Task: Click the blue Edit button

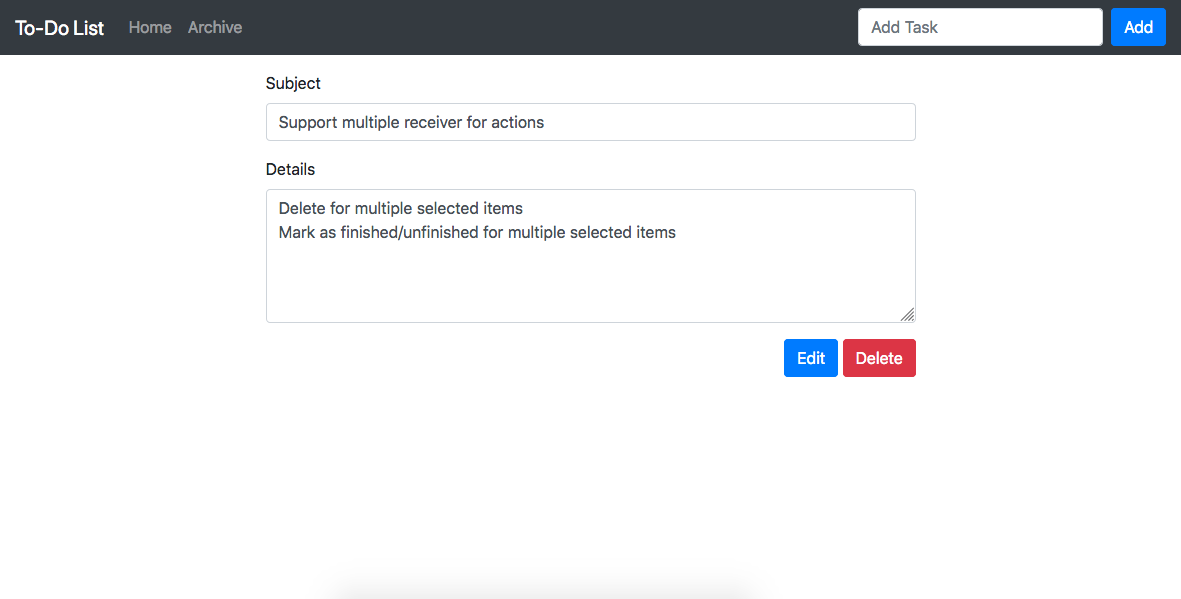Action: [x=810, y=358]
